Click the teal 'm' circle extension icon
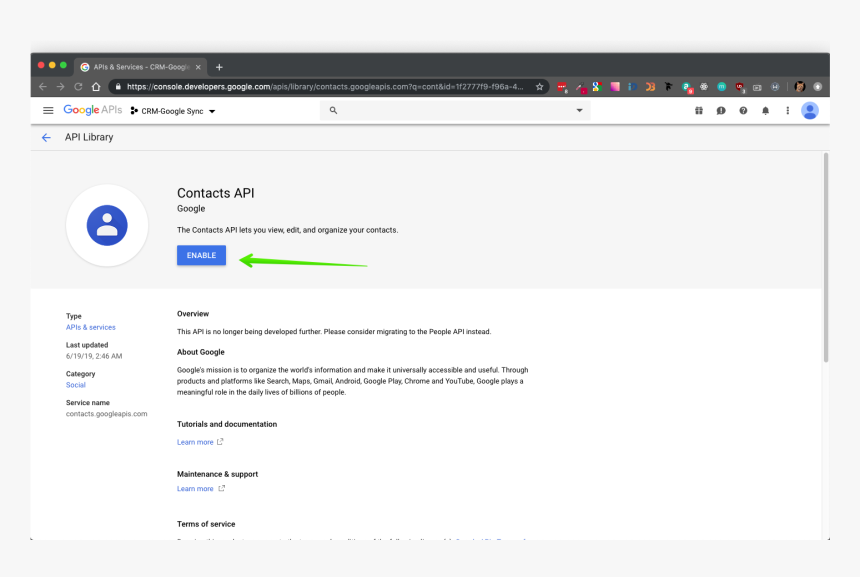Image resolution: width=860 pixels, height=577 pixels. pos(722,87)
